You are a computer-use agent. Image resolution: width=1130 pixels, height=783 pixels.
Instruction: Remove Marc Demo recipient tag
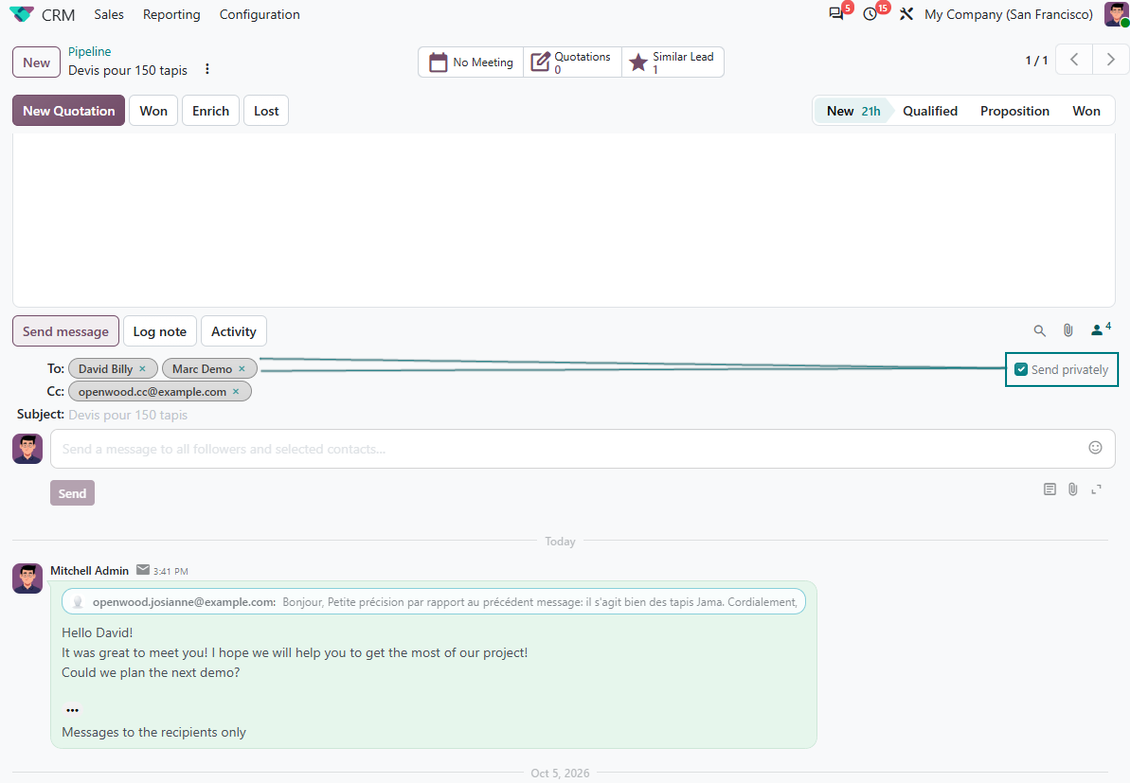(x=242, y=368)
